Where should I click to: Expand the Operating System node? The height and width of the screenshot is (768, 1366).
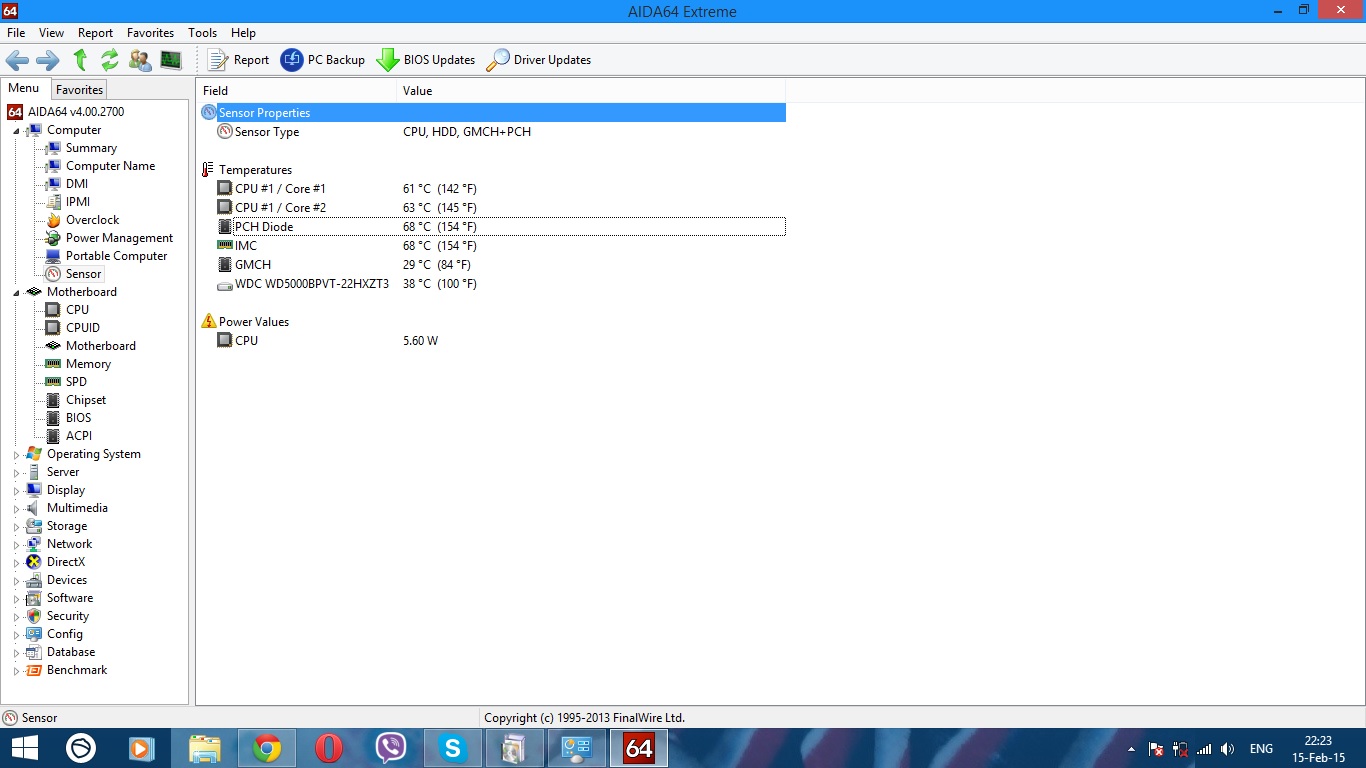tap(16, 455)
